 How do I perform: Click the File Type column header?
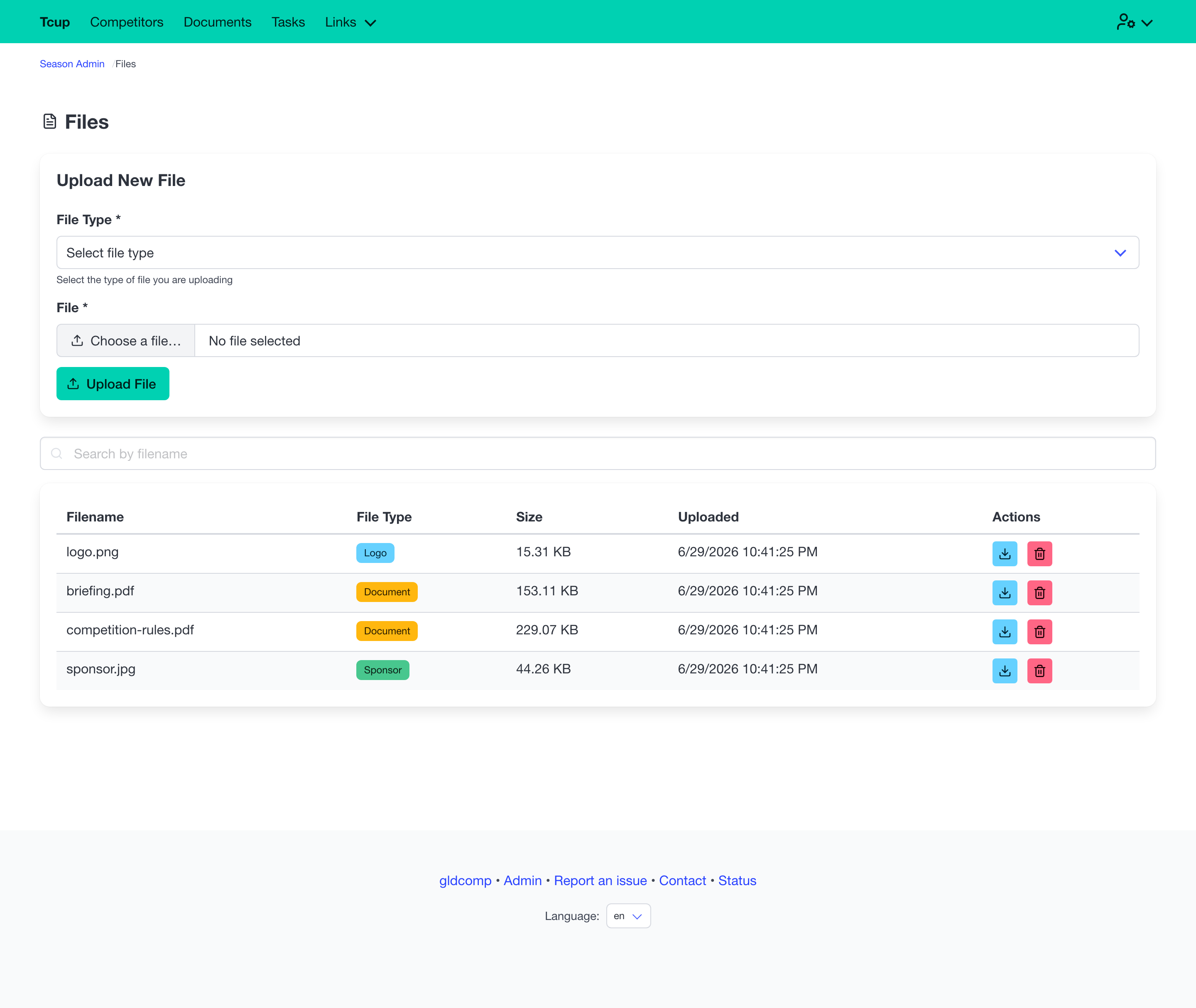coord(384,517)
